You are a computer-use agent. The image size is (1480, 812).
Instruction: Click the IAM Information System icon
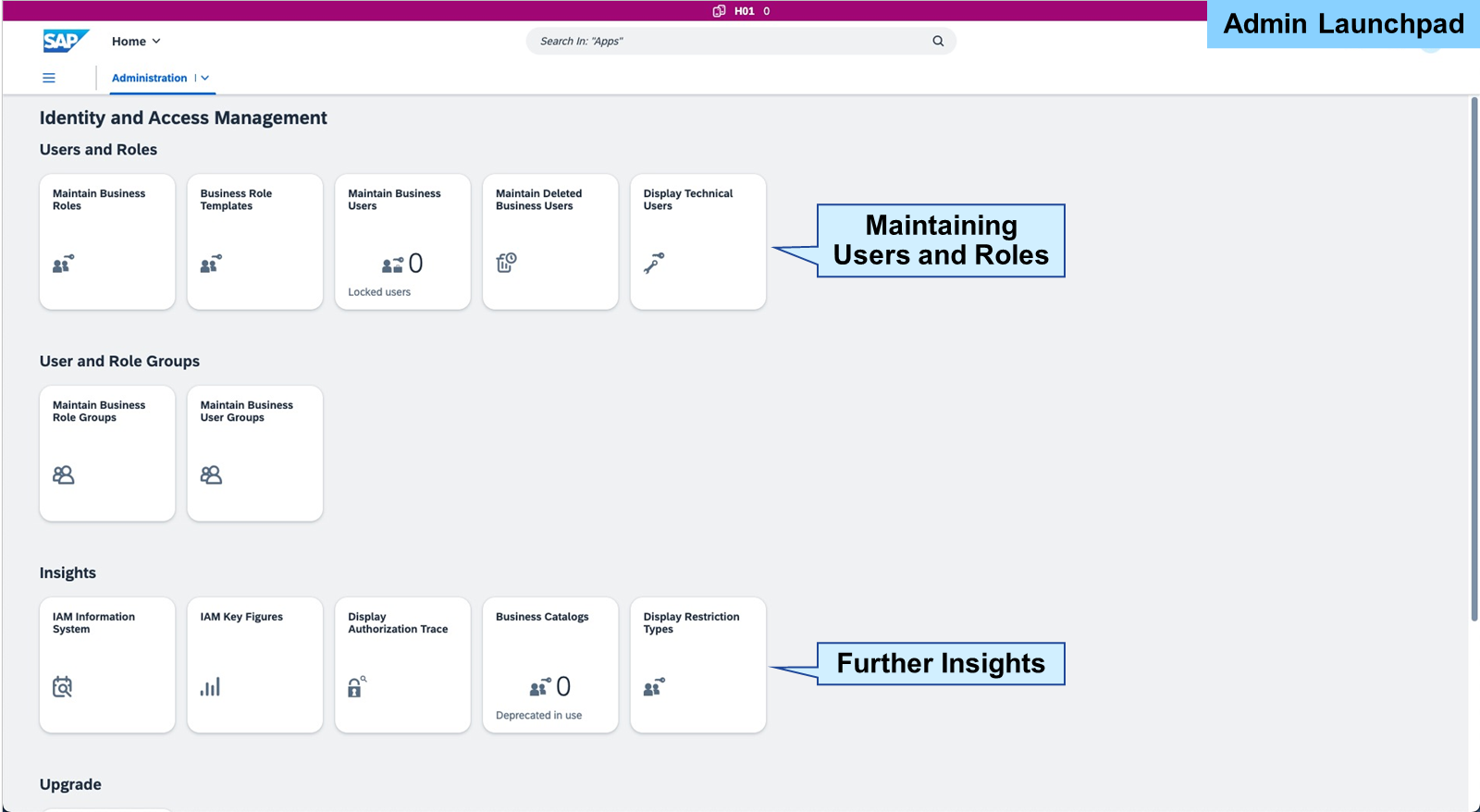click(62, 687)
